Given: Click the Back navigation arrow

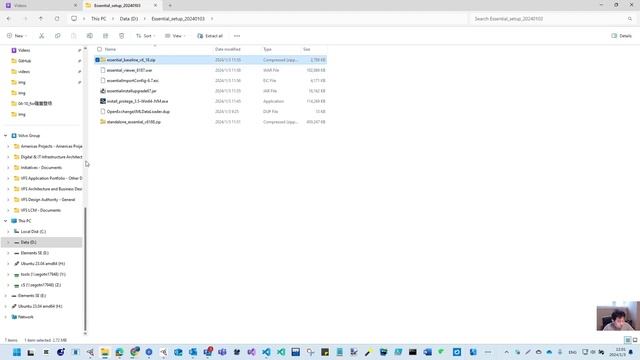Looking at the screenshot, I should click(9, 19).
